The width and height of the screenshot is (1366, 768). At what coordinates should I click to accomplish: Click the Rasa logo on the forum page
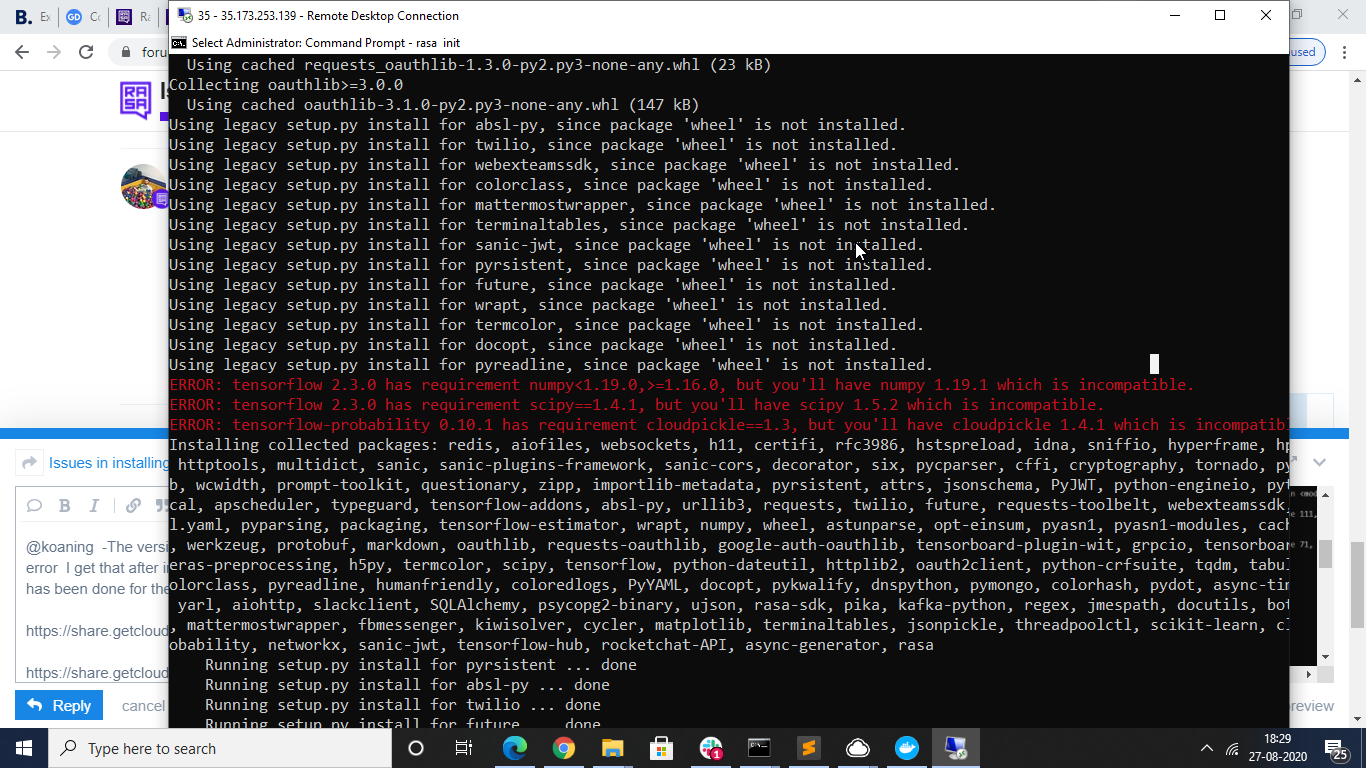136,100
